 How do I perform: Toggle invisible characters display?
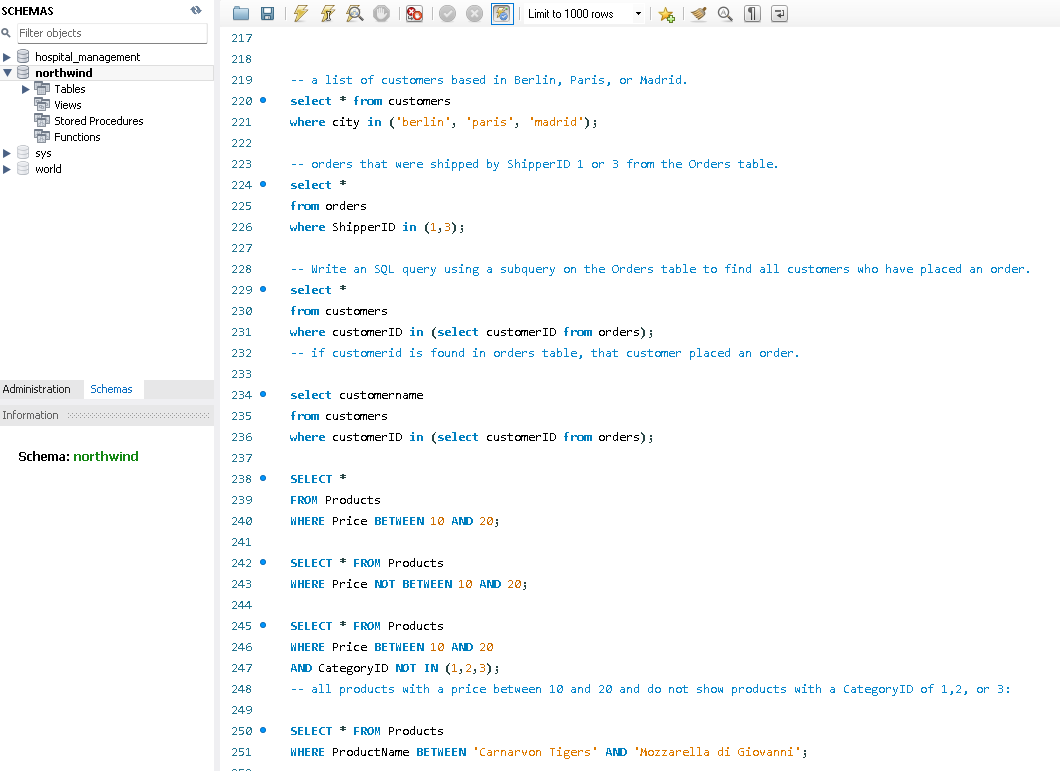pos(752,14)
